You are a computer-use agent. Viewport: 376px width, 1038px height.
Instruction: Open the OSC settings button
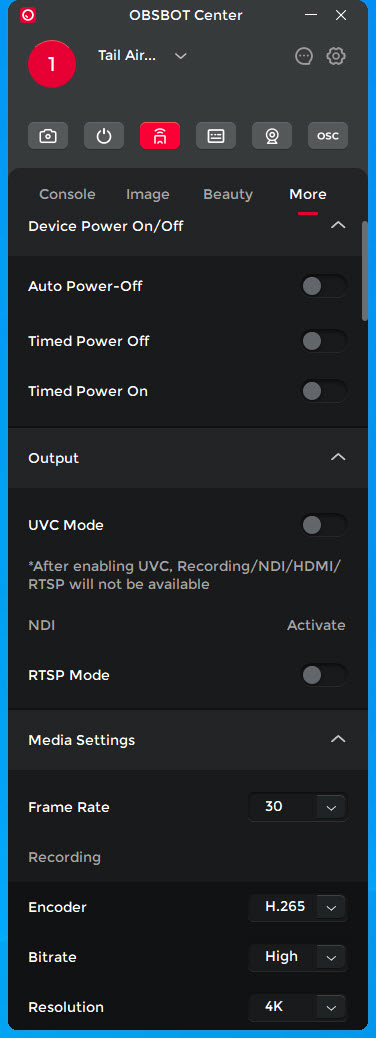tap(328, 136)
